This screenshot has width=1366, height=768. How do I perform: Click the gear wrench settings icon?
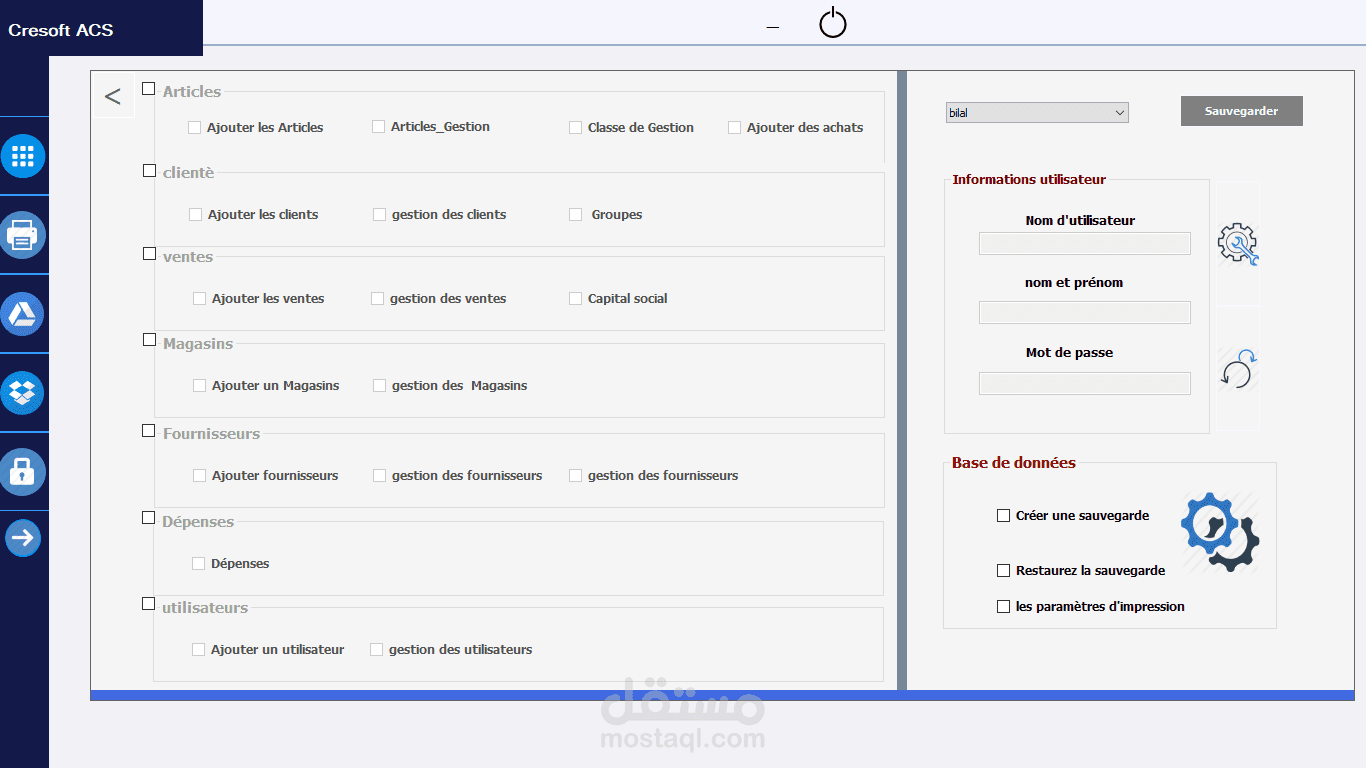point(1238,244)
